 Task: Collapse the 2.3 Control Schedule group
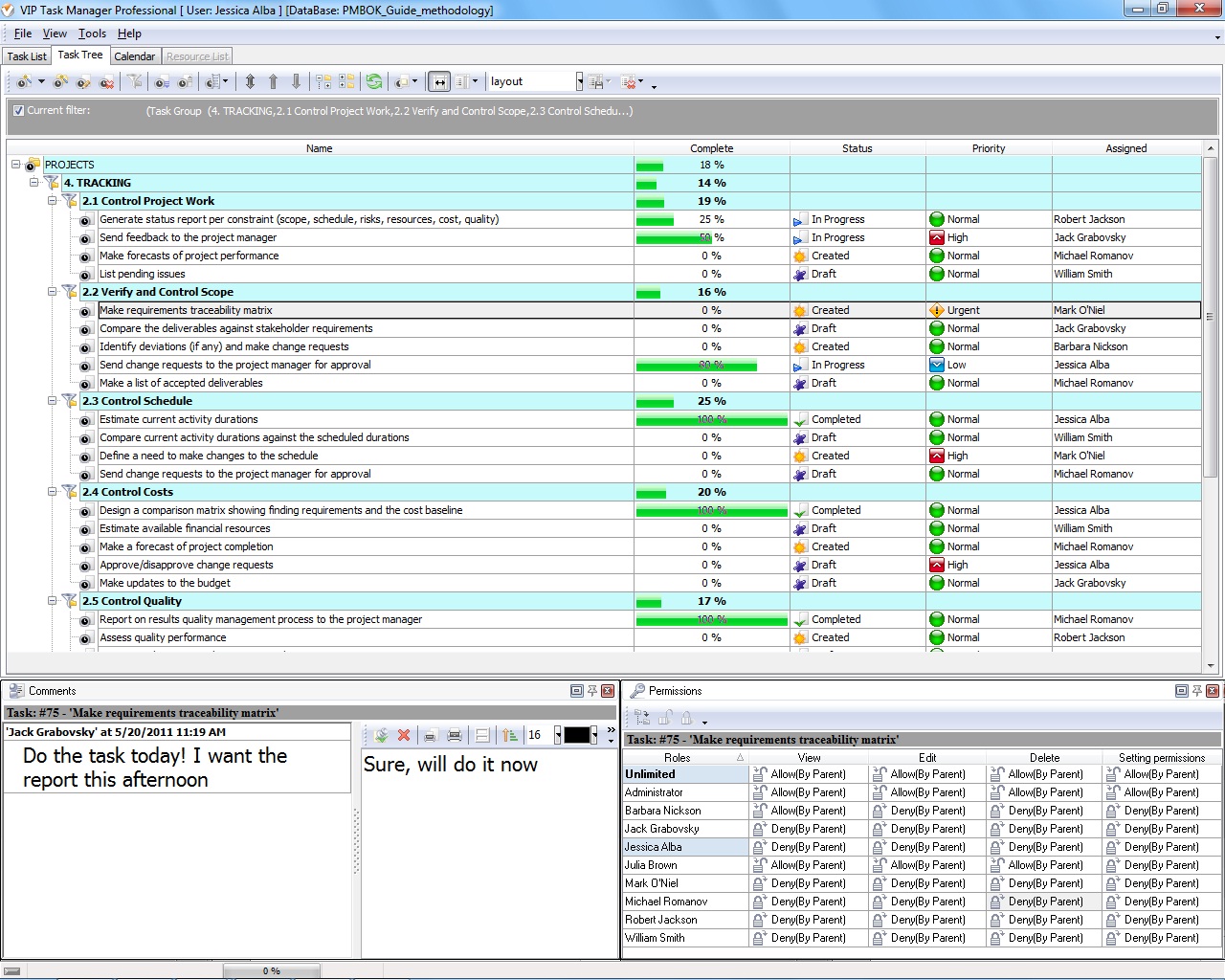(x=53, y=401)
